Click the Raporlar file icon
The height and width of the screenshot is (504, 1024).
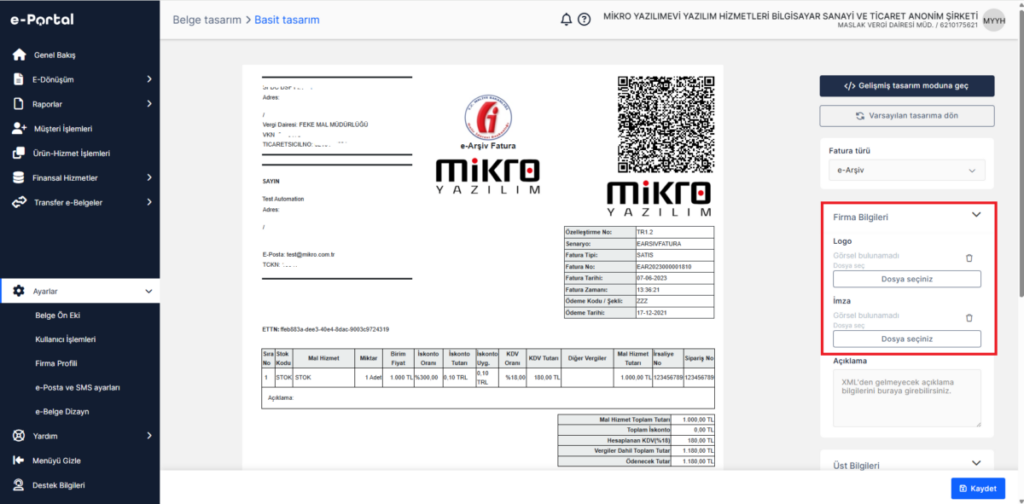tap(19, 104)
